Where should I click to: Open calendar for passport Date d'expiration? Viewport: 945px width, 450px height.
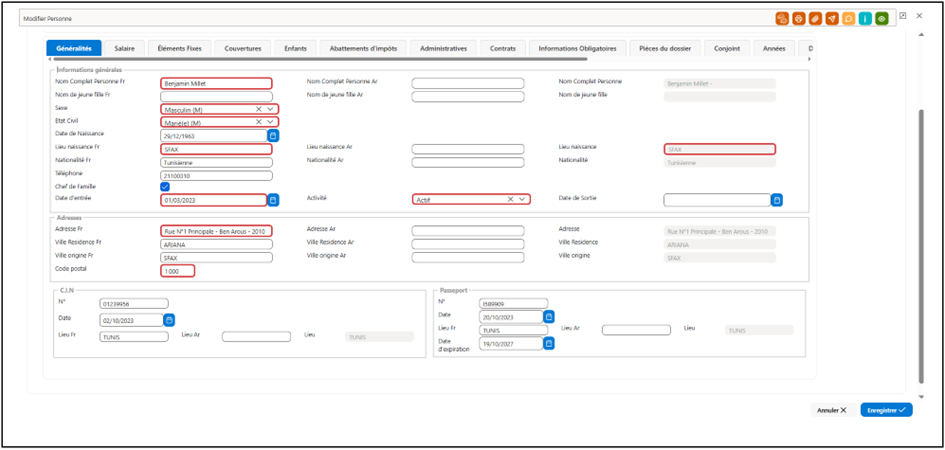point(548,343)
